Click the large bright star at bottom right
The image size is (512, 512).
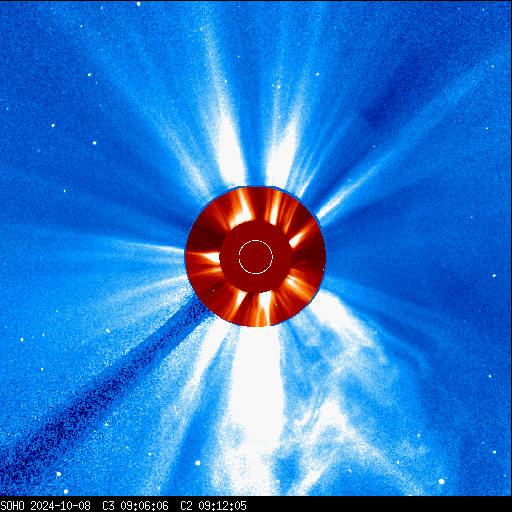pyautogui.click(x=441, y=481)
